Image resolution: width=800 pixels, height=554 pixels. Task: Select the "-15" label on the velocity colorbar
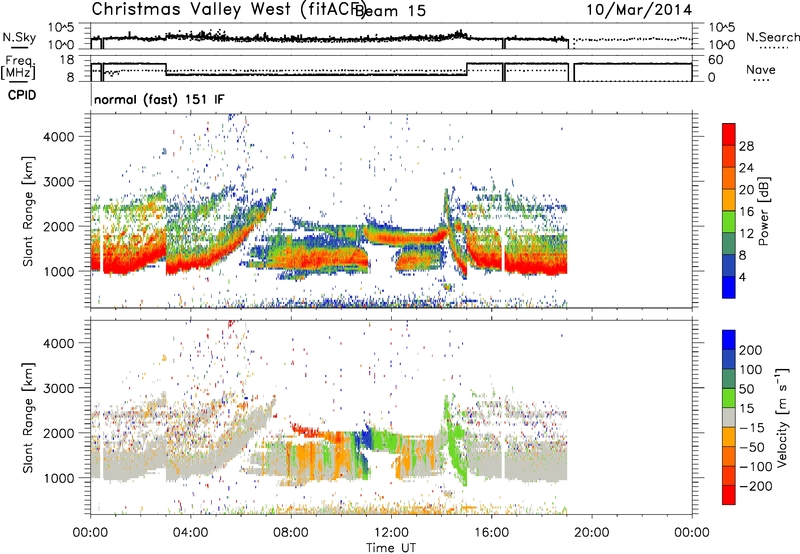pyautogui.click(x=751, y=428)
